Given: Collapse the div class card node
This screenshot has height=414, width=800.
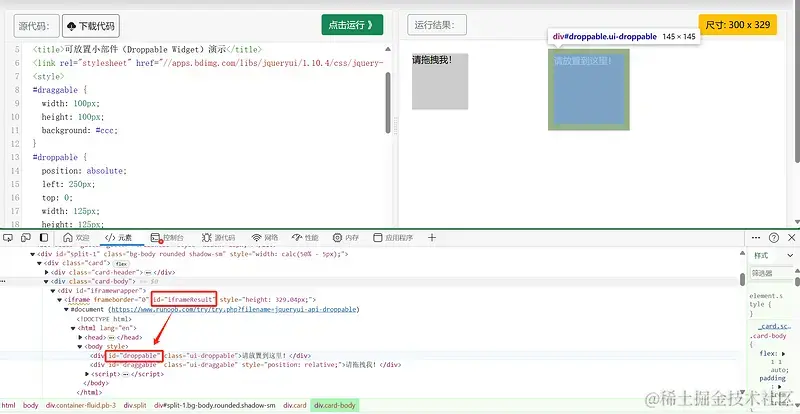Looking at the screenshot, I should pos(39,263).
